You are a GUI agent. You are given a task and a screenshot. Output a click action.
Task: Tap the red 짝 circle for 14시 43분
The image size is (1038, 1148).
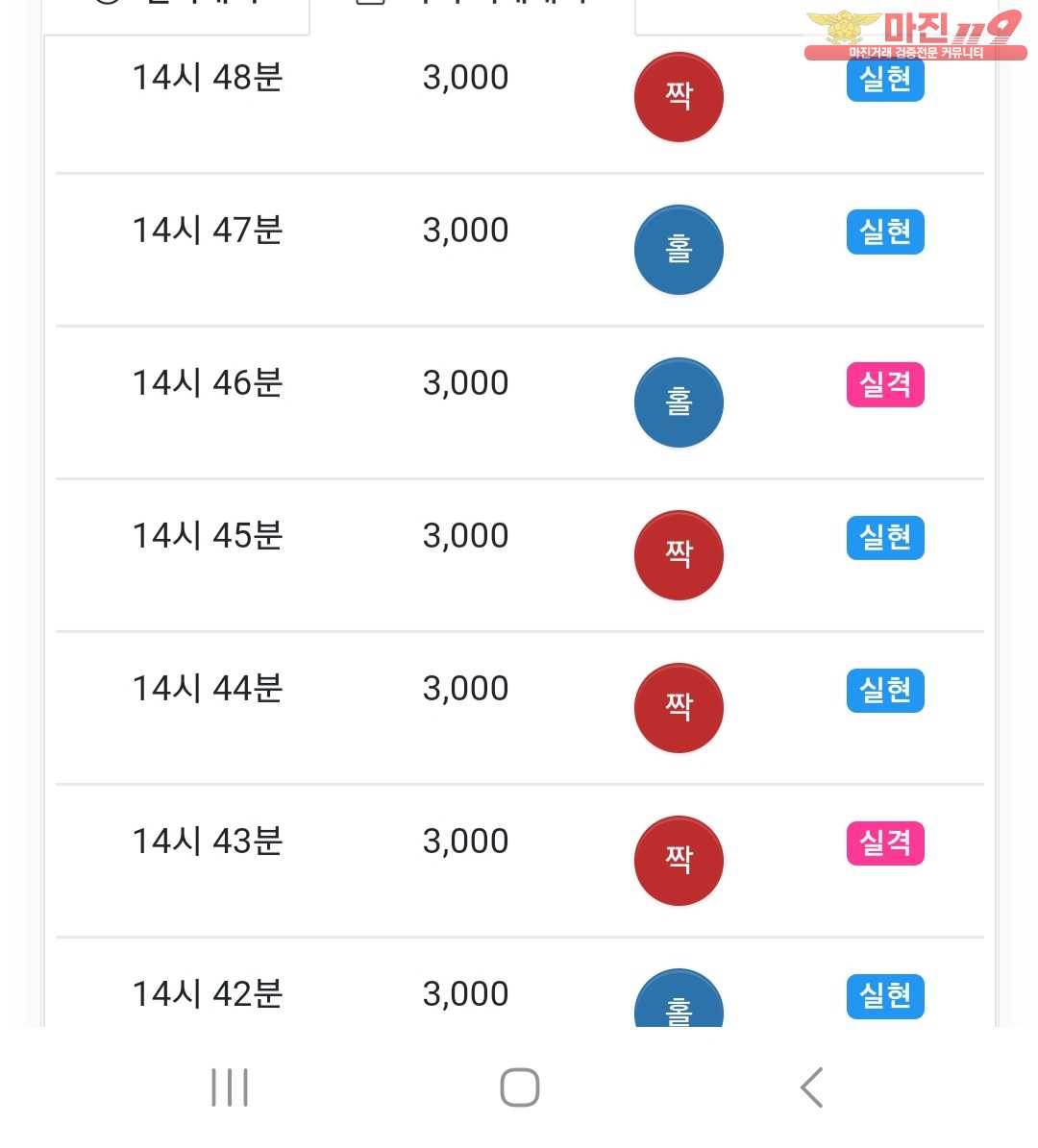tap(679, 861)
